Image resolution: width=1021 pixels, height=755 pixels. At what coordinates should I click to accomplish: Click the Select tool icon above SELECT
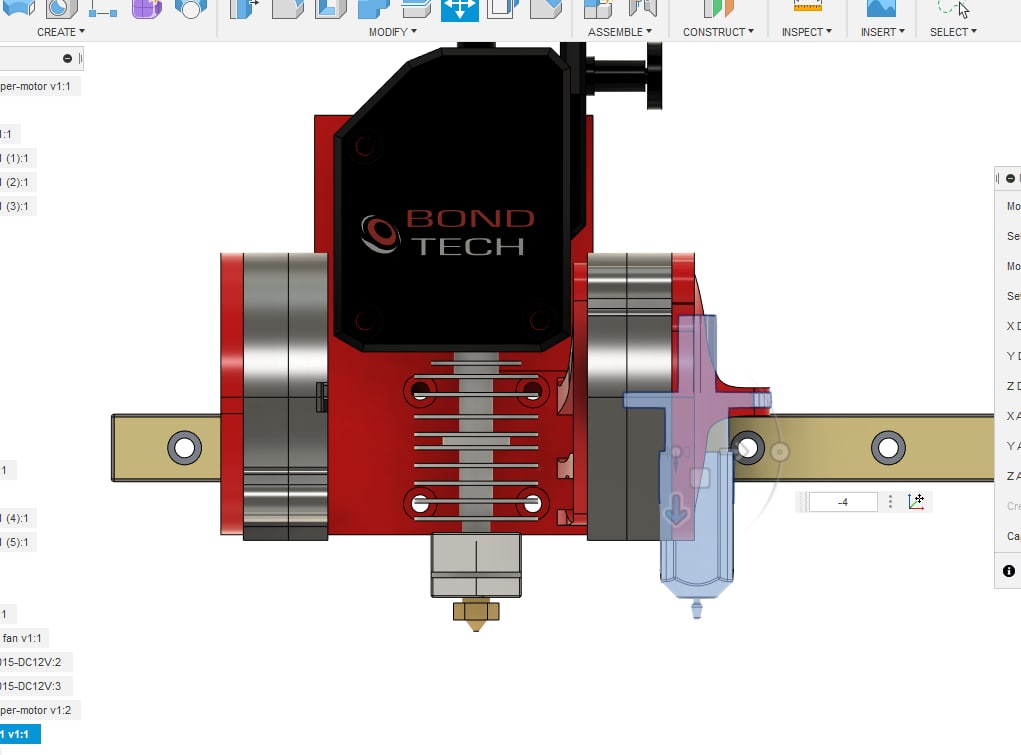[x=953, y=8]
